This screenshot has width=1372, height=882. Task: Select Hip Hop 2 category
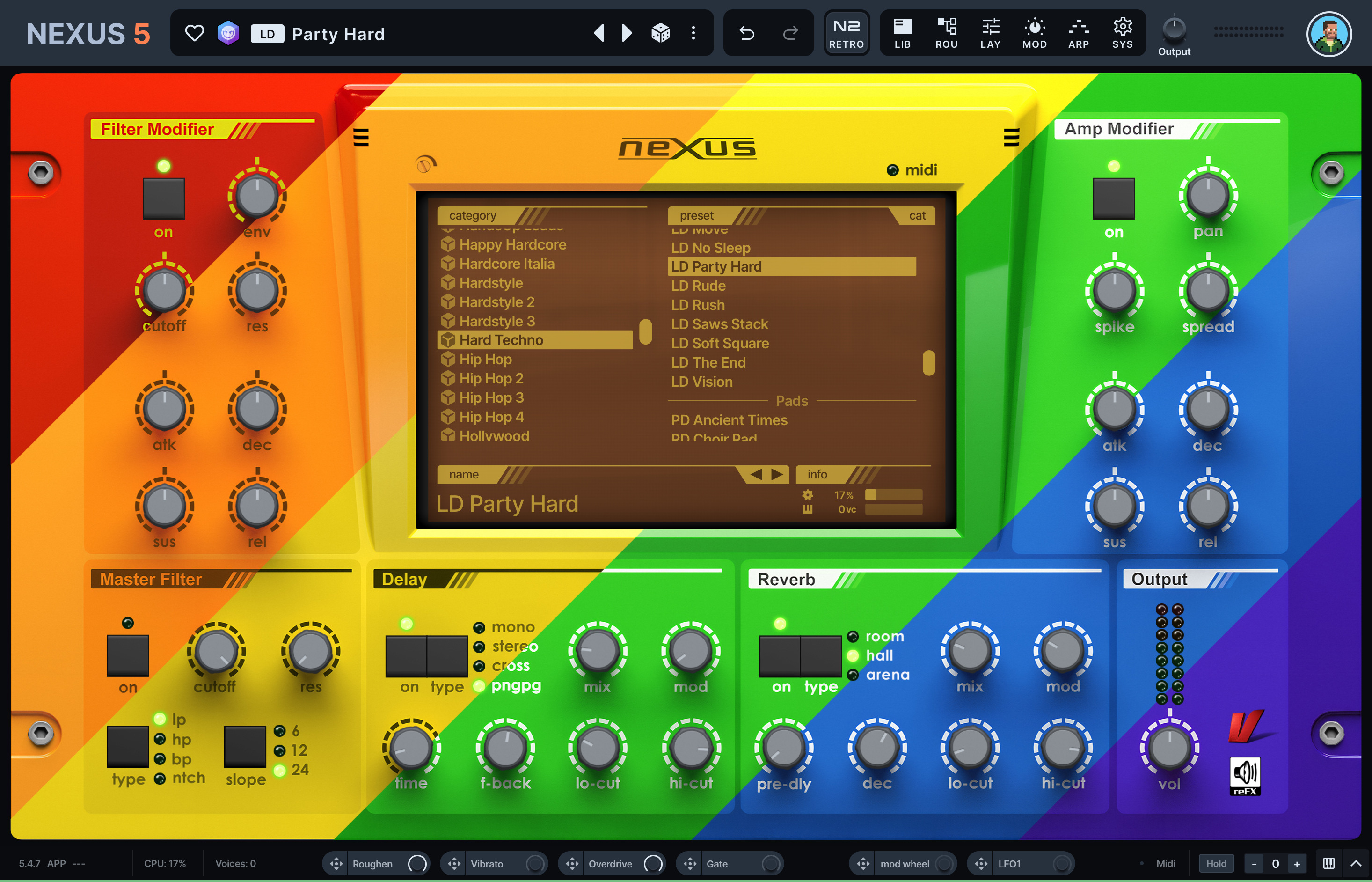click(x=490, y=379)
